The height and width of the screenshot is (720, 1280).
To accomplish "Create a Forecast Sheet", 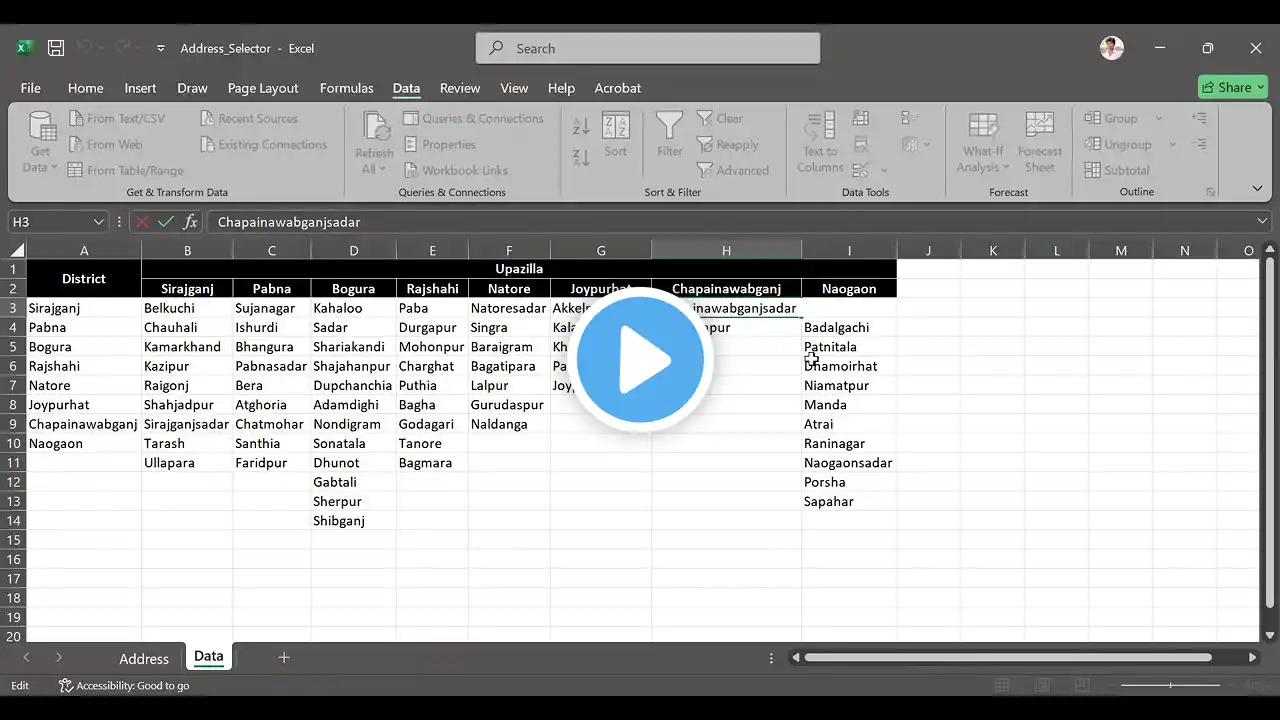I will click(1040, 142).
